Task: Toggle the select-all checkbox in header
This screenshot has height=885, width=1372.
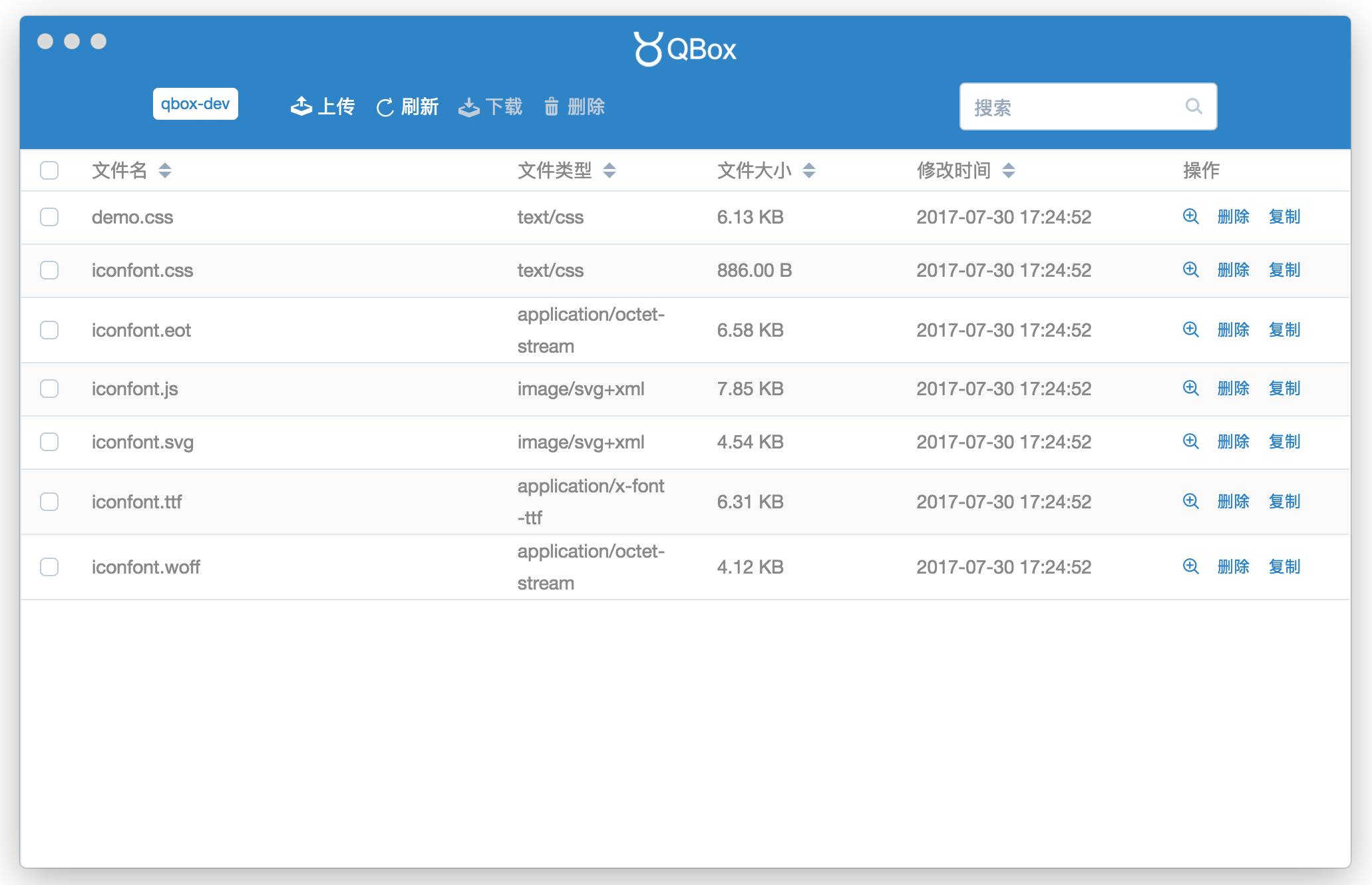Action: click(x=49, y=170)
